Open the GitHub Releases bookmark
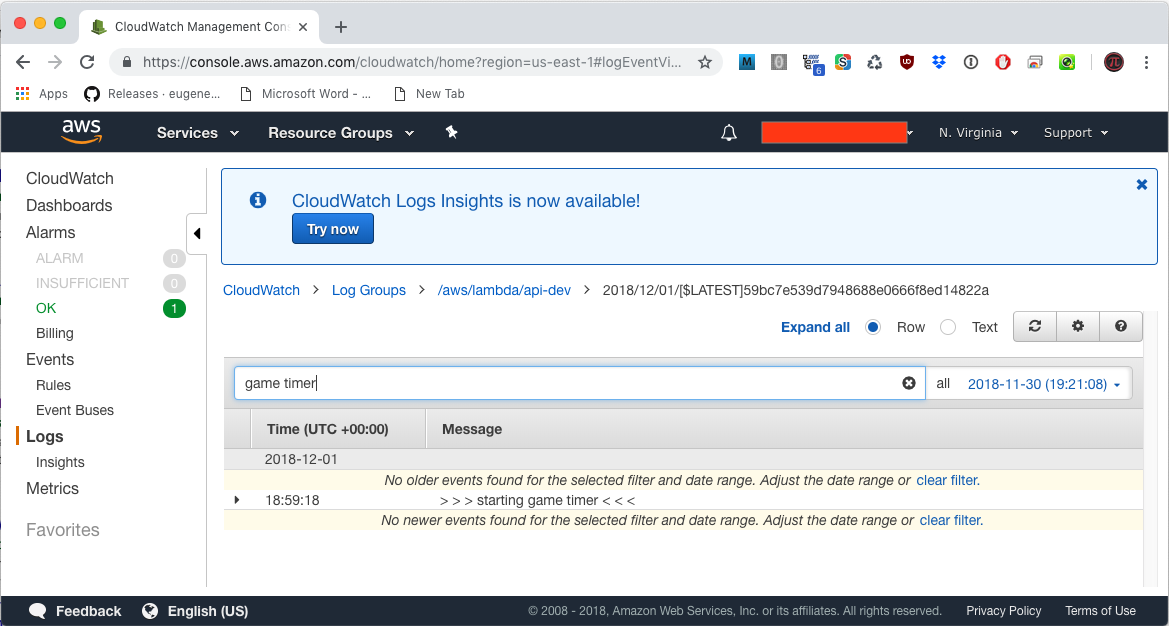Screen dimensions: 1169x626 coord(152,94)
